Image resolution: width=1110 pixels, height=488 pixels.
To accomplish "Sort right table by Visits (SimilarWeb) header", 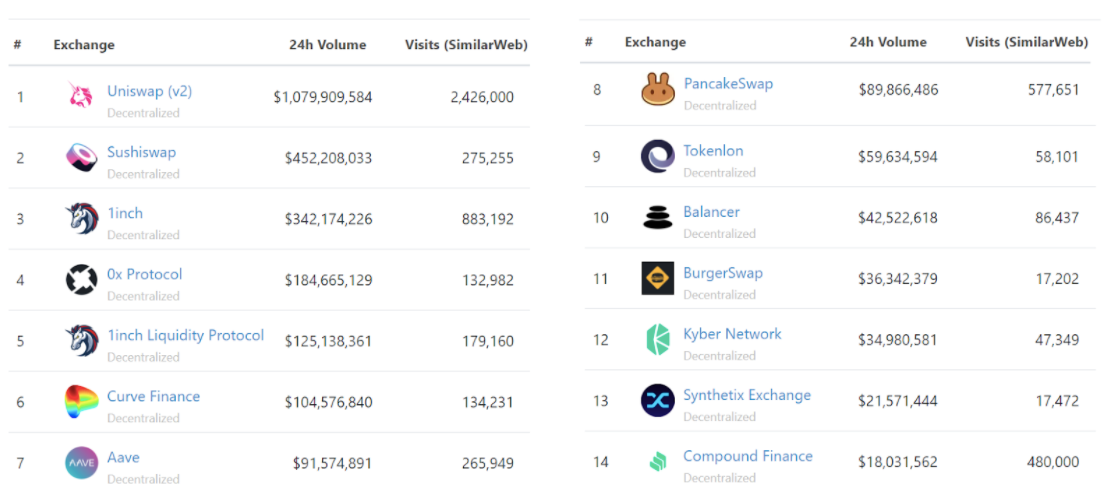I will click(1026, 42).
